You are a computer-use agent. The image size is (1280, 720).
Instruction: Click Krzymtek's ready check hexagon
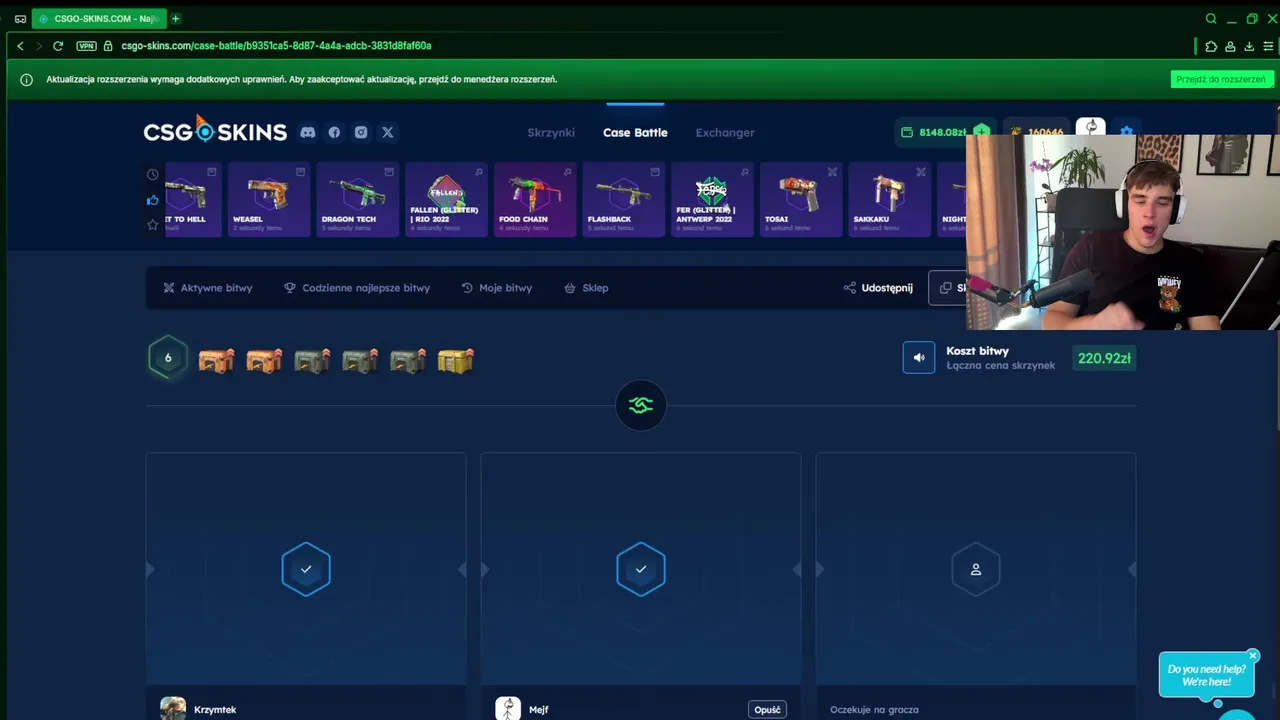(x=306, y=569)
